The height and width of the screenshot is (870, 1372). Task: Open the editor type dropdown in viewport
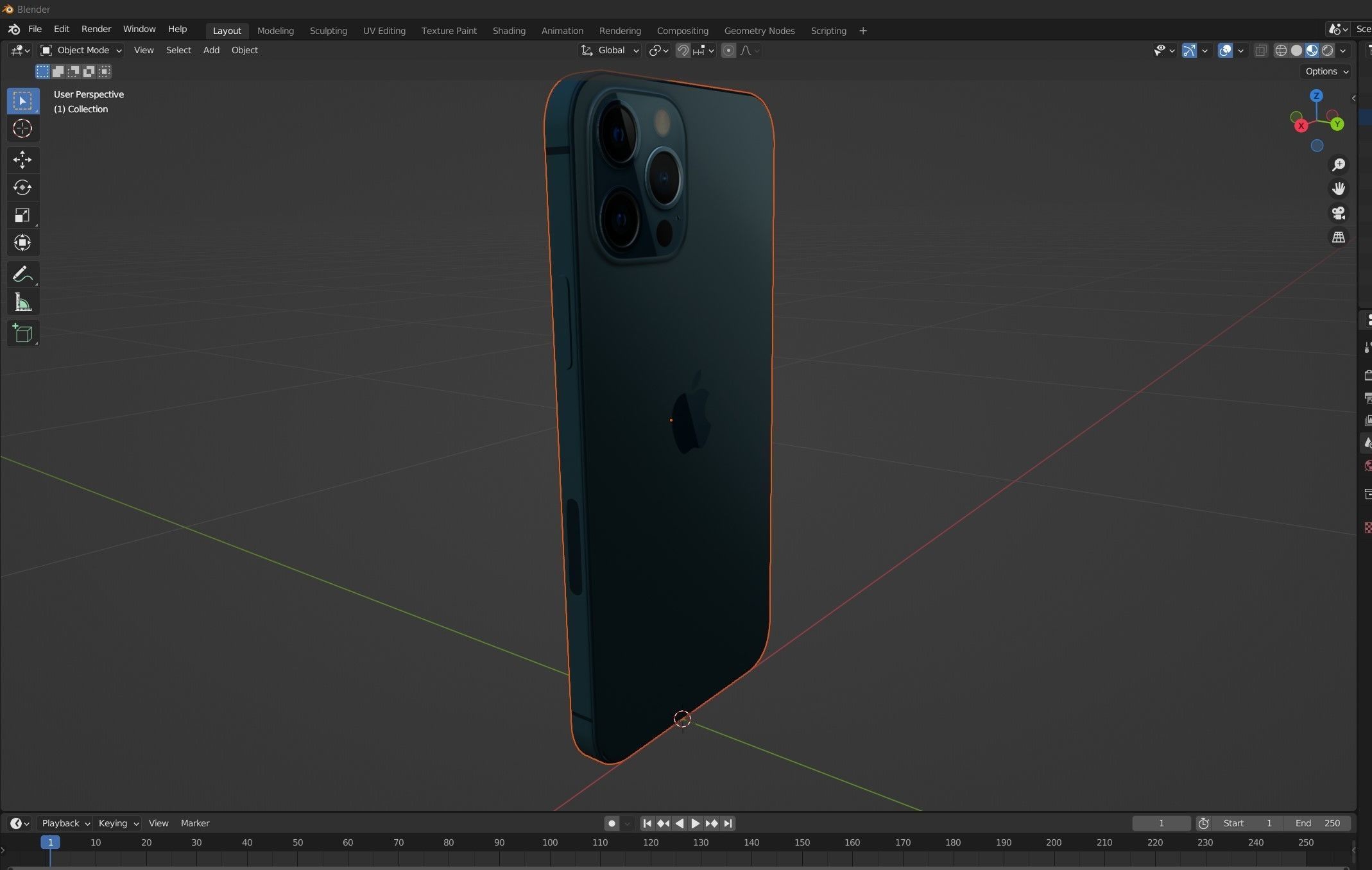(x=20, y=50)
